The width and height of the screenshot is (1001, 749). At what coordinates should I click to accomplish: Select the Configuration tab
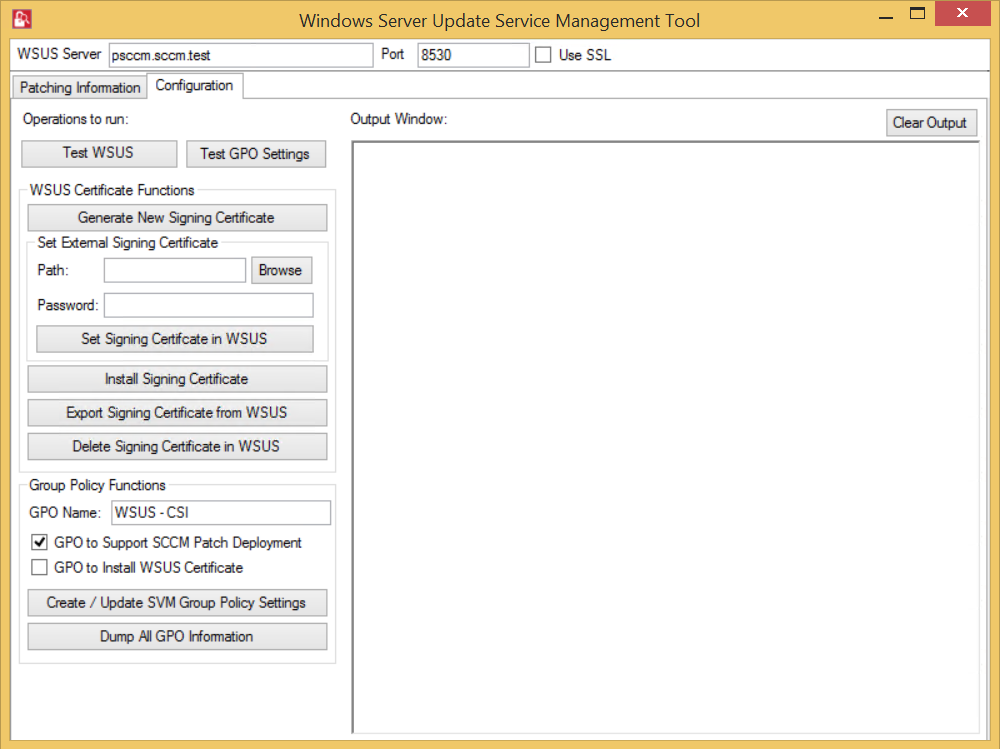194,86
